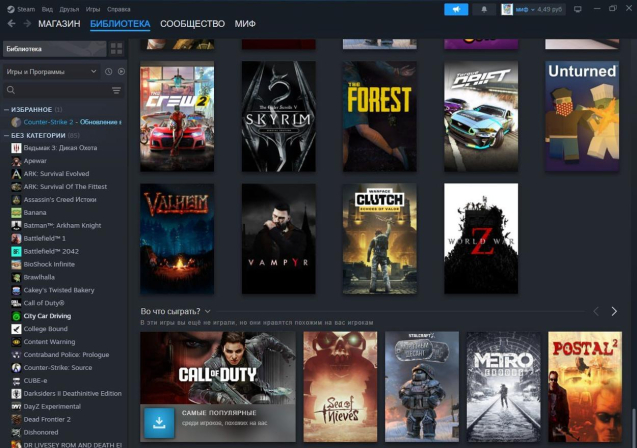Viewport: 637px width, 448px height.
Task: Open the account menu with wallet balance
Action: [x=531, y=9]
